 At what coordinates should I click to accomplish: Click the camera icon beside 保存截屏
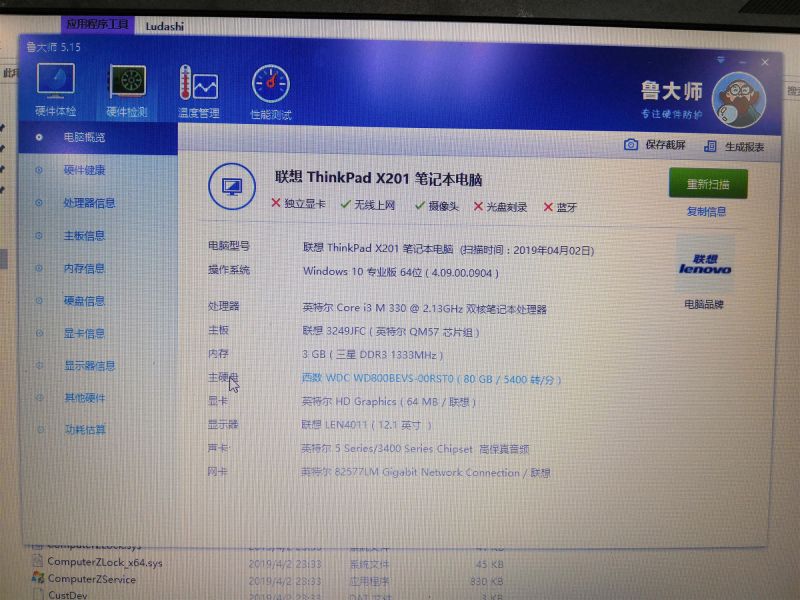tap(631, 145)
